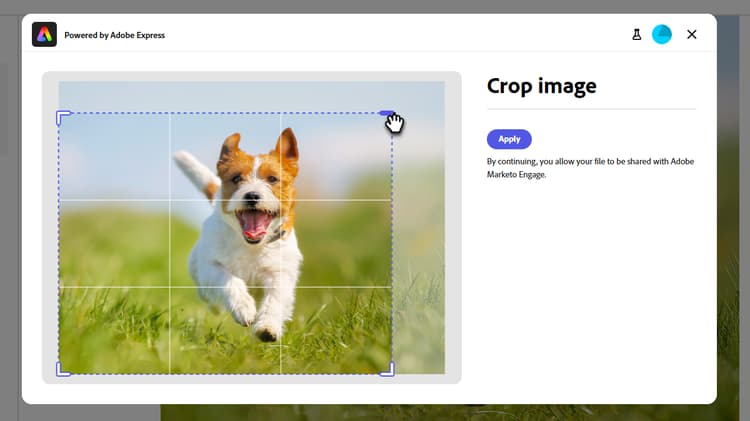750x421 pixels.
Task: Click the Apply button
Action: tap(509, 139)
